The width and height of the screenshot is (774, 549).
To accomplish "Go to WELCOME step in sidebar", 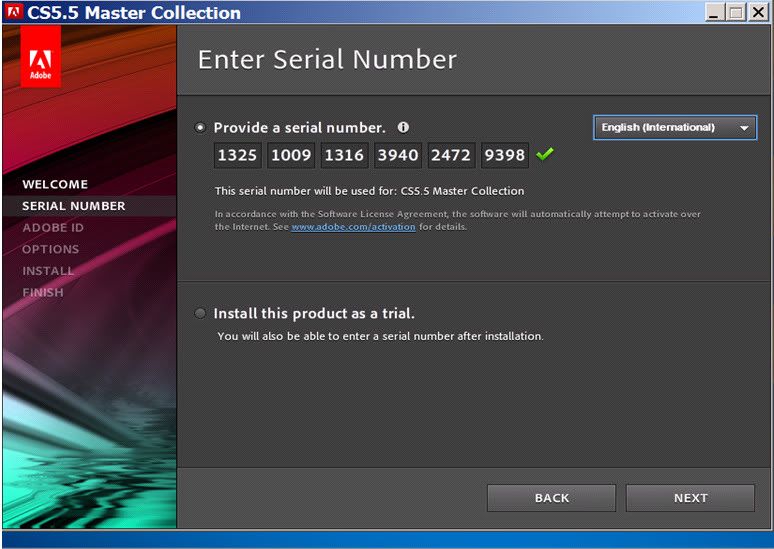I will click(55, 184).
